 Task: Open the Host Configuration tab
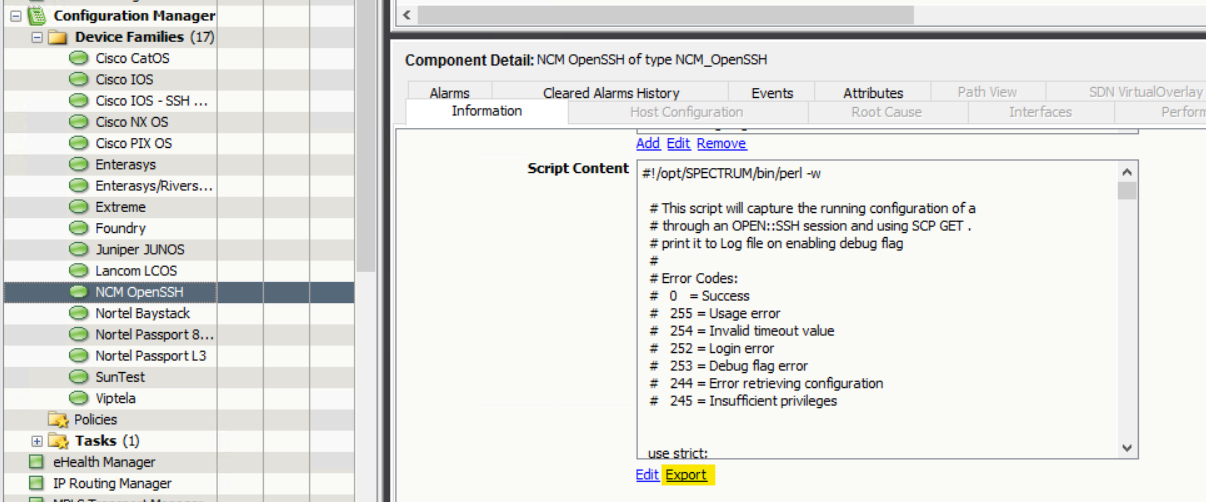[686, 112]
